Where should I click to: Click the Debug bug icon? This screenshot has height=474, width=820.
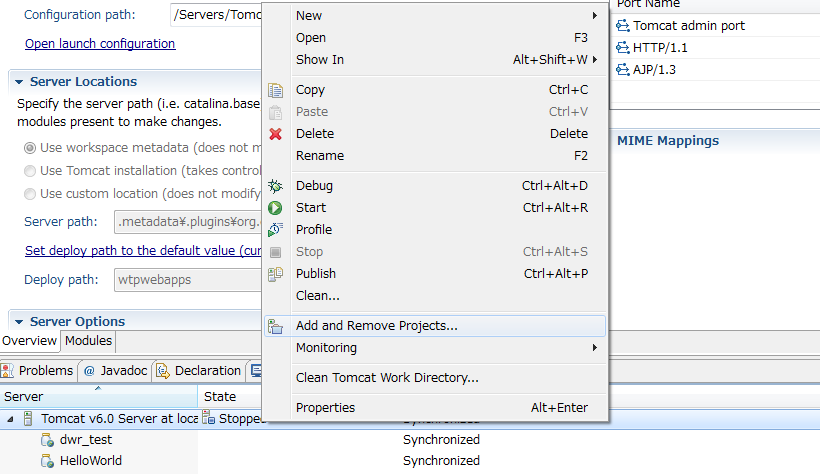click(276, 186)
